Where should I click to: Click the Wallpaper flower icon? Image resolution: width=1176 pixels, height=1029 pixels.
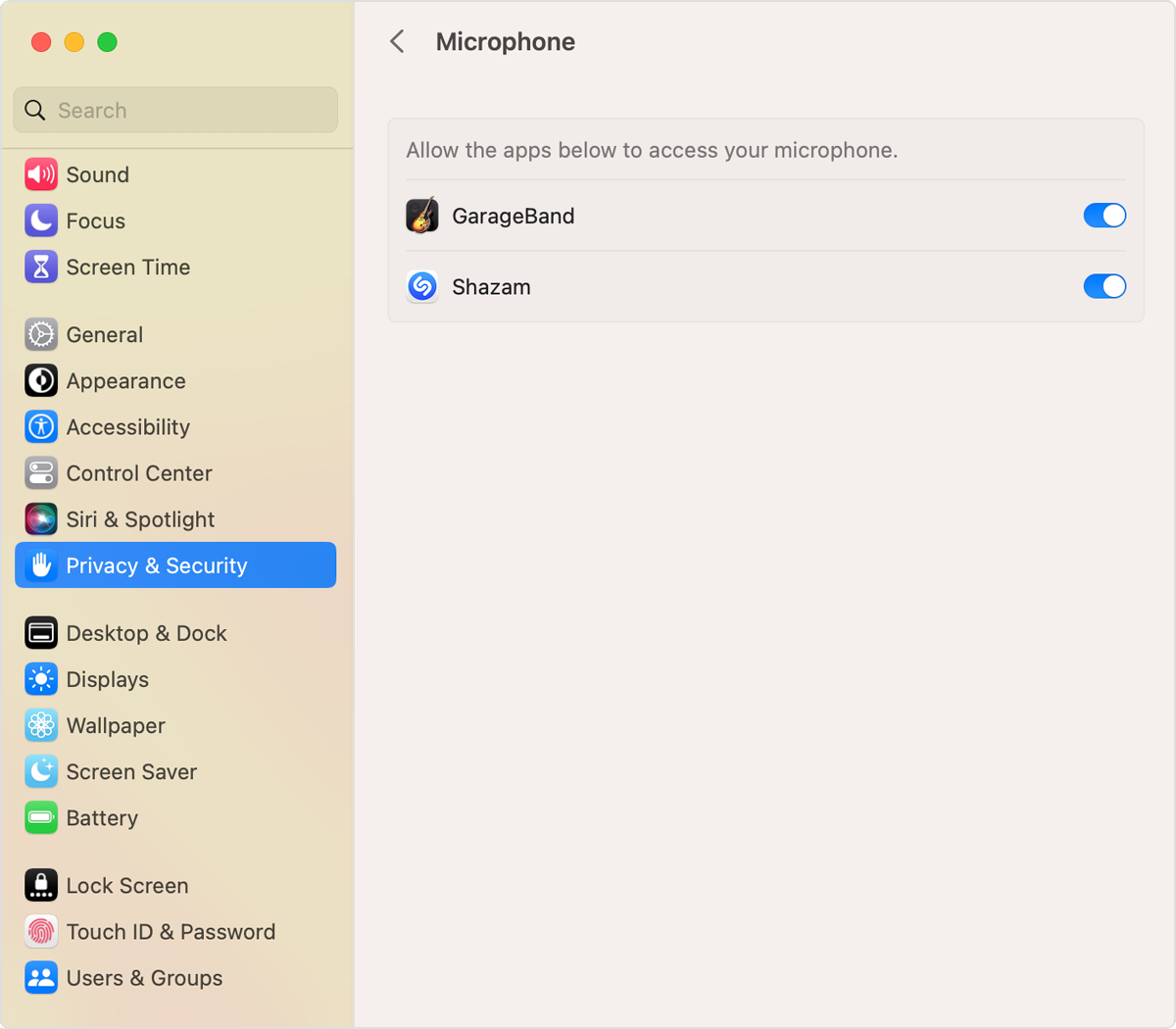tap(41, 725)
